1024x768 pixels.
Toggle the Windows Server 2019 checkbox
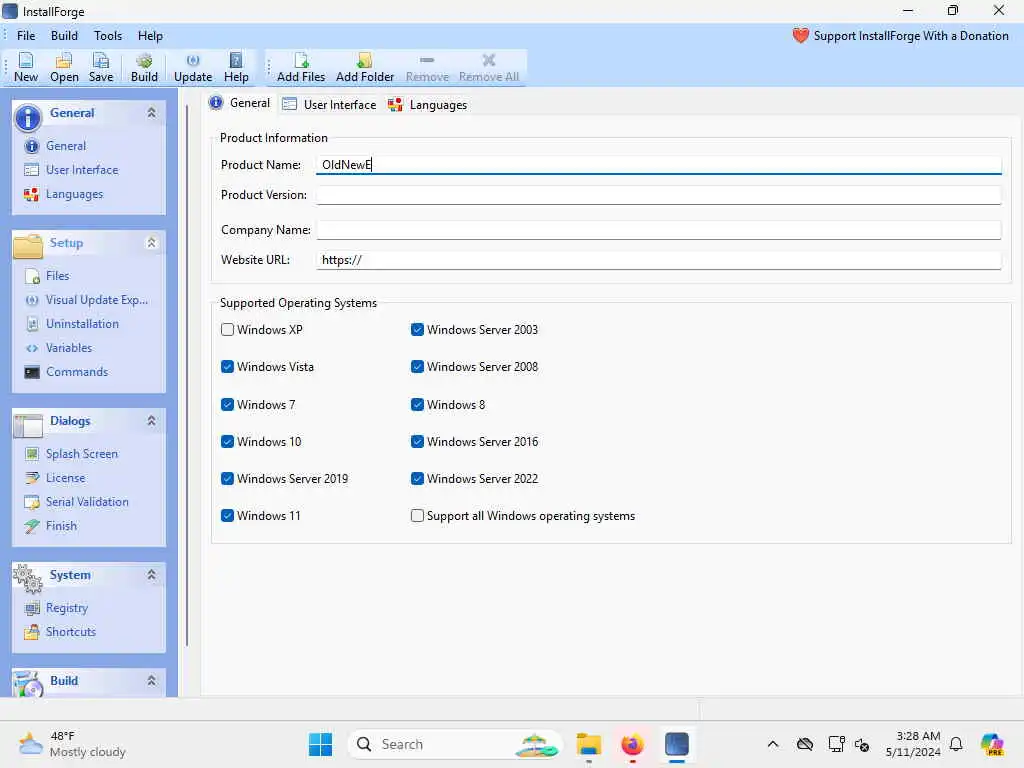(227, 479)
